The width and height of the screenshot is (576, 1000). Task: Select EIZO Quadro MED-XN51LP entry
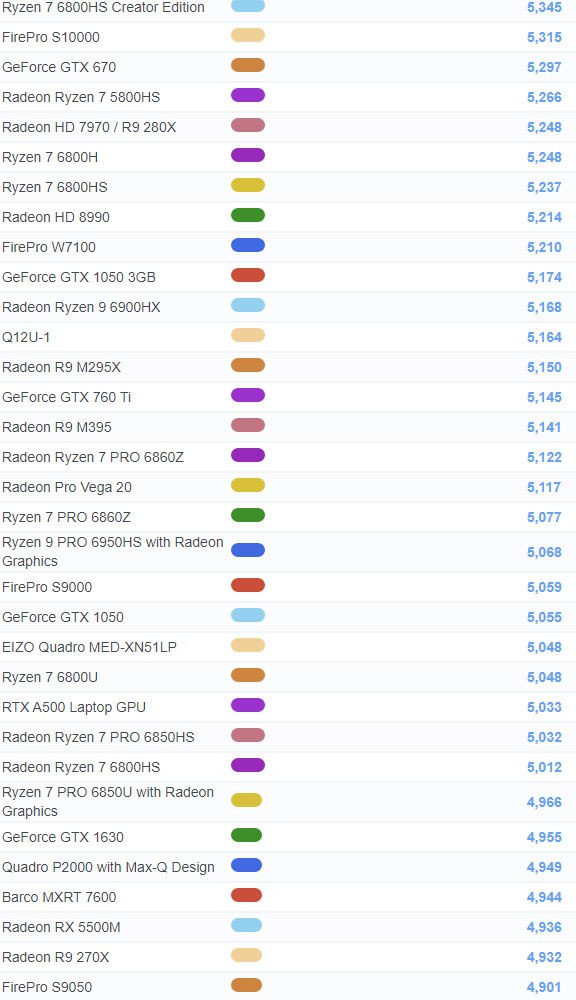tap(89, 647)
